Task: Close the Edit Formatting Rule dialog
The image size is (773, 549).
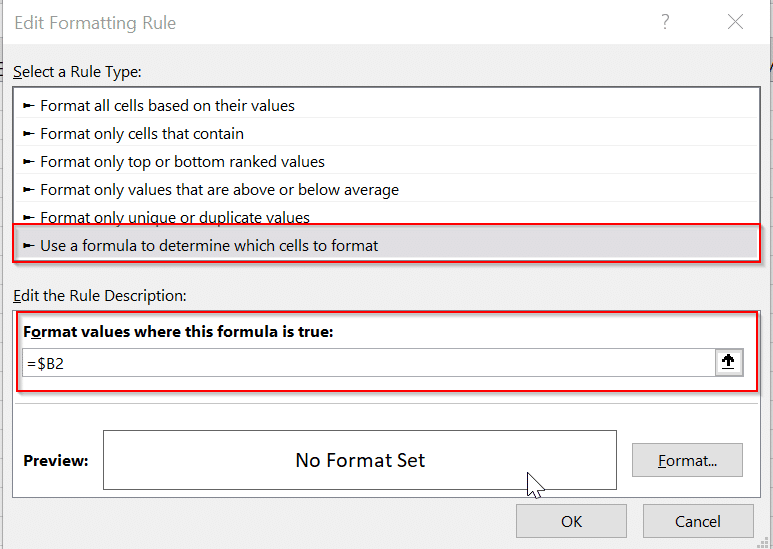Action: pos(736,22)
